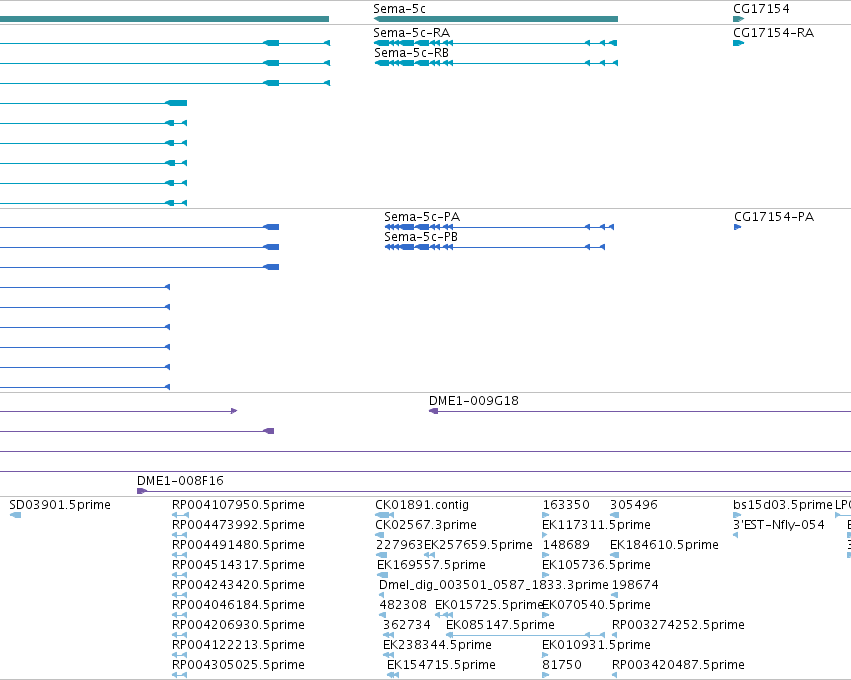Click the EK105736.5prime label
Image resolution: width=851 pixels, height=680 pixels.
(596, 564)
